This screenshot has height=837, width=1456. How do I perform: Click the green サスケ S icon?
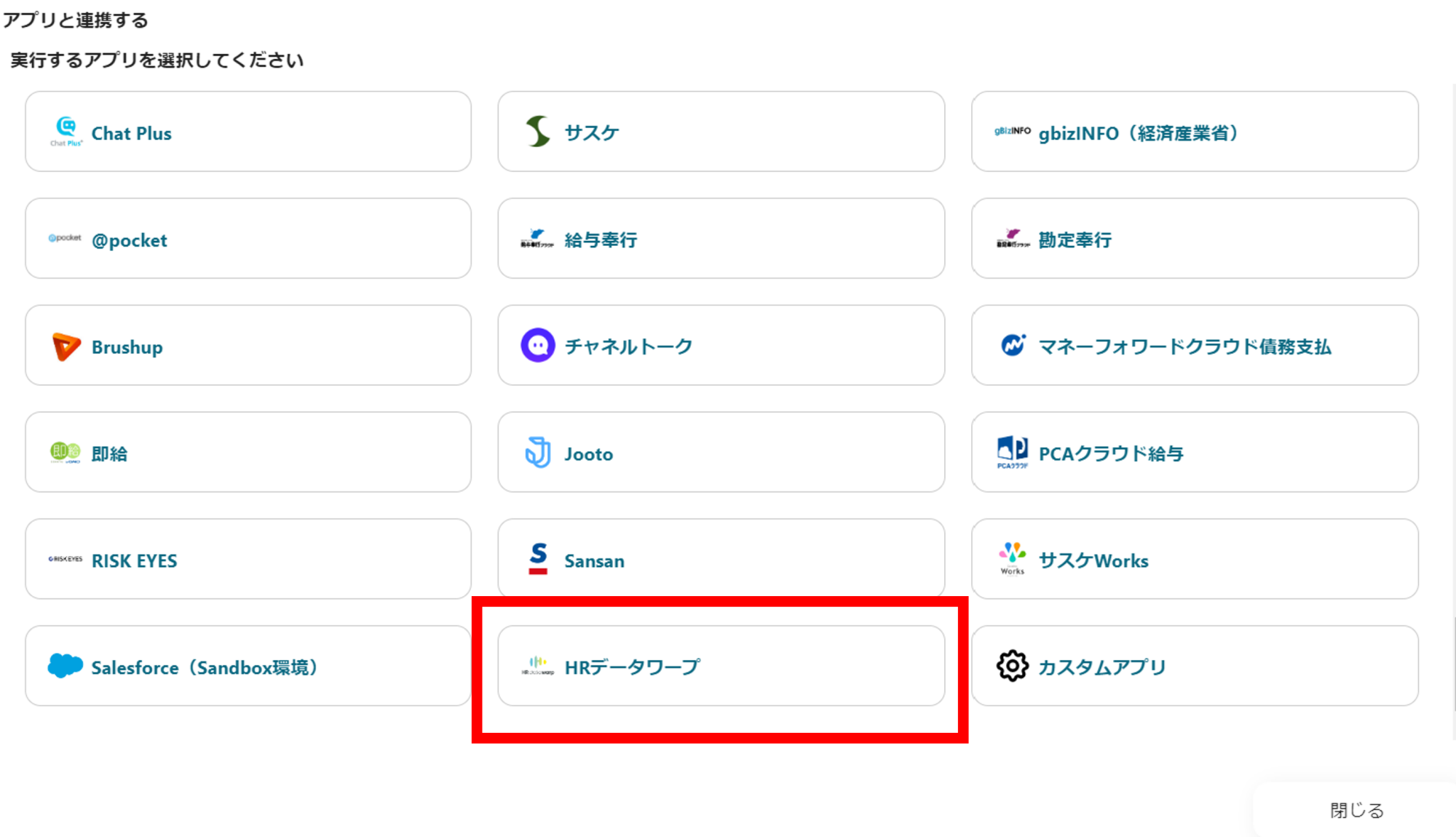point(538,132)
